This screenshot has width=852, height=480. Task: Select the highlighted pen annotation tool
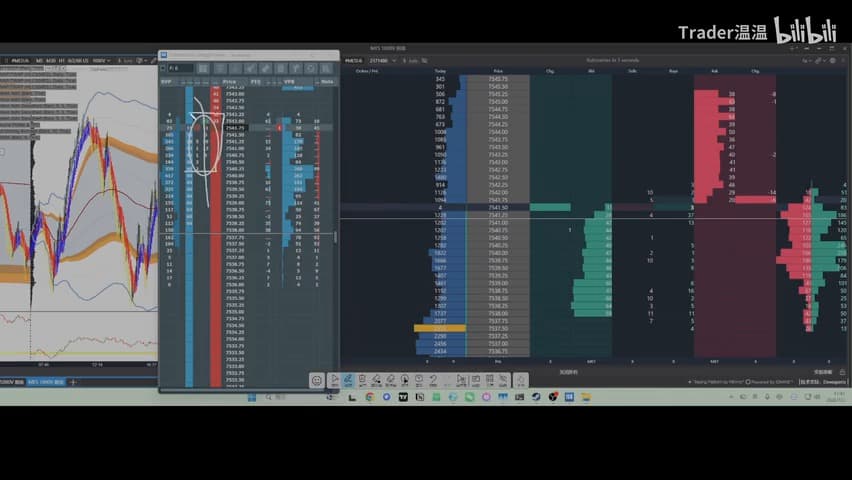click(x=348, y=380)
